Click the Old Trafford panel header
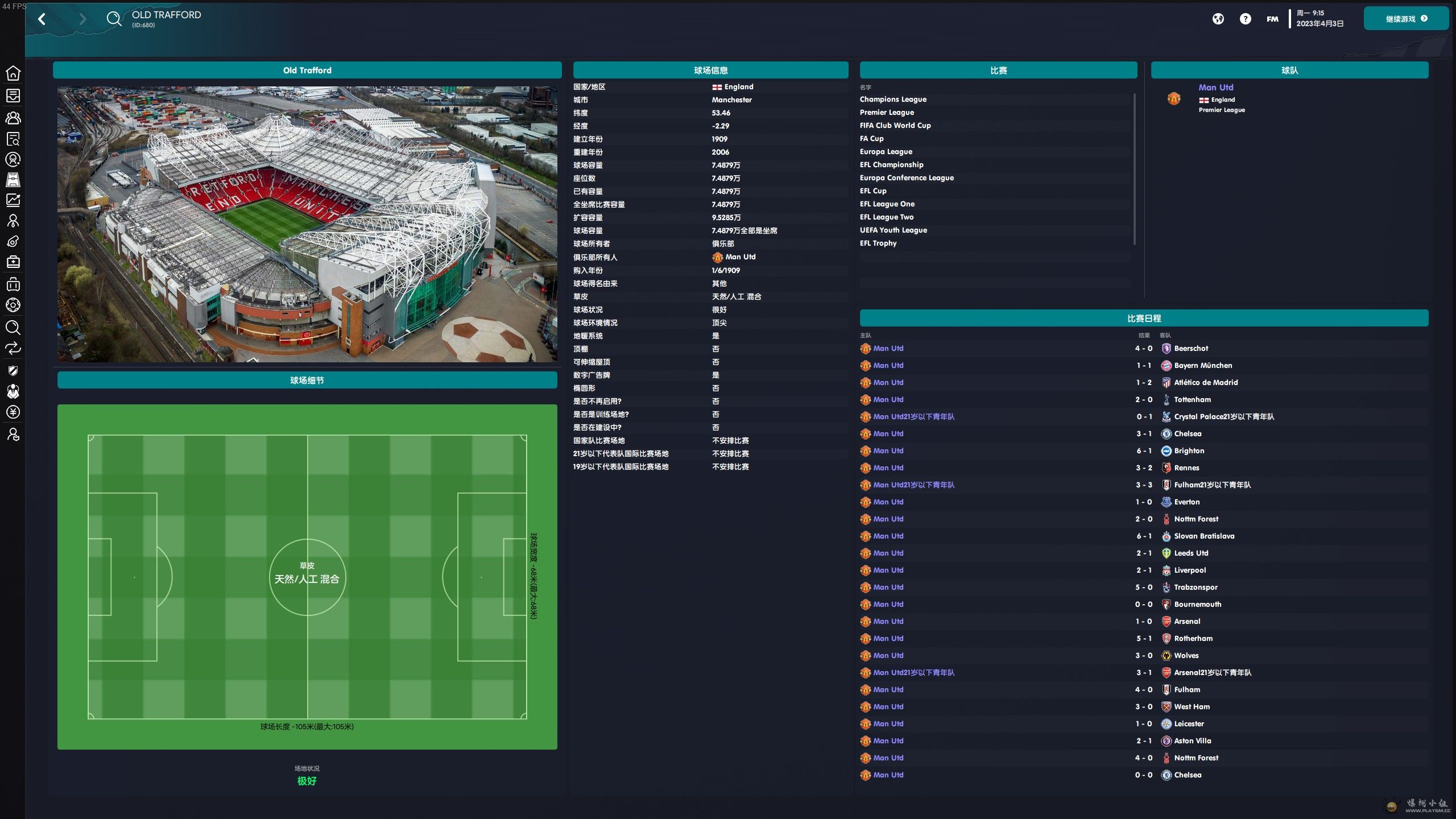 click(x=307, y=70)
